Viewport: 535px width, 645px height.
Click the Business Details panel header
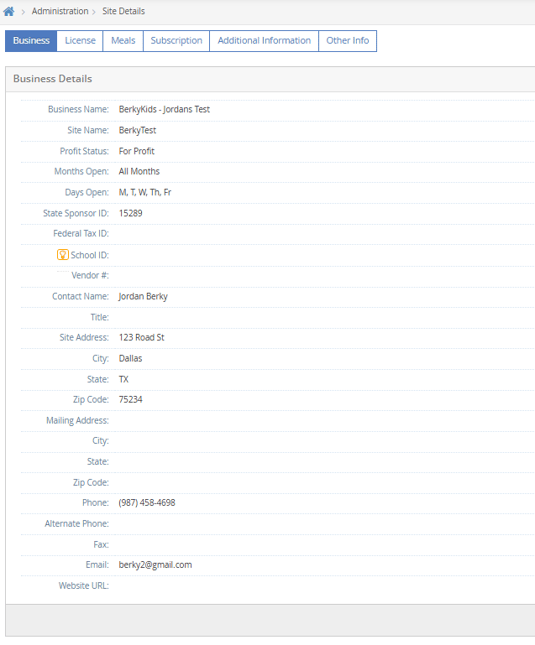click(x=270, y=79)
